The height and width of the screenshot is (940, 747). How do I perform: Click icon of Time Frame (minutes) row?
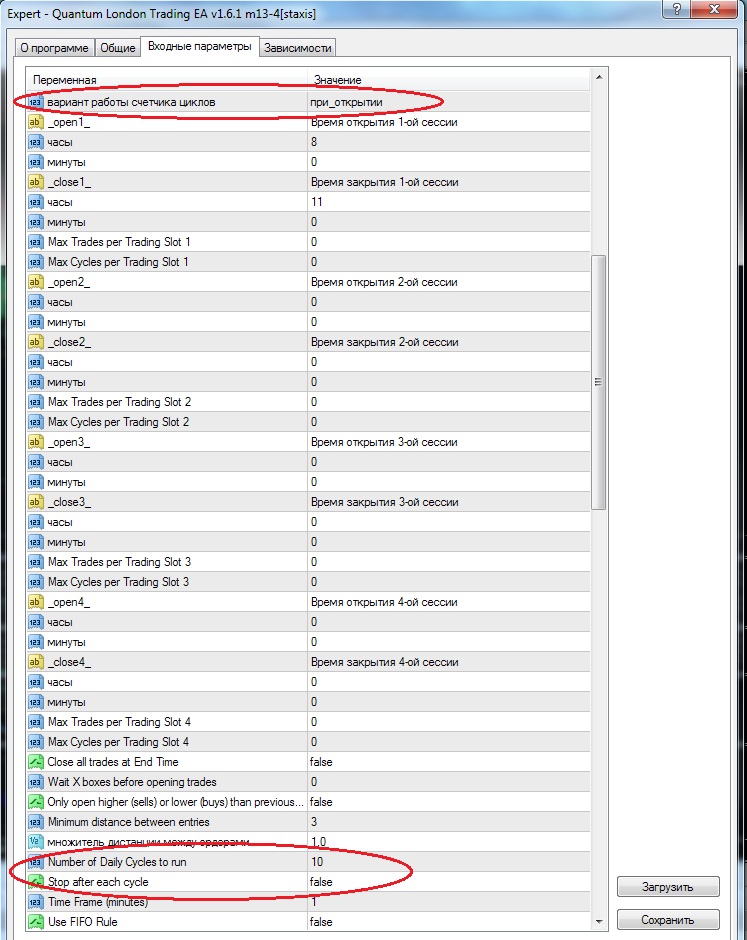36,902
